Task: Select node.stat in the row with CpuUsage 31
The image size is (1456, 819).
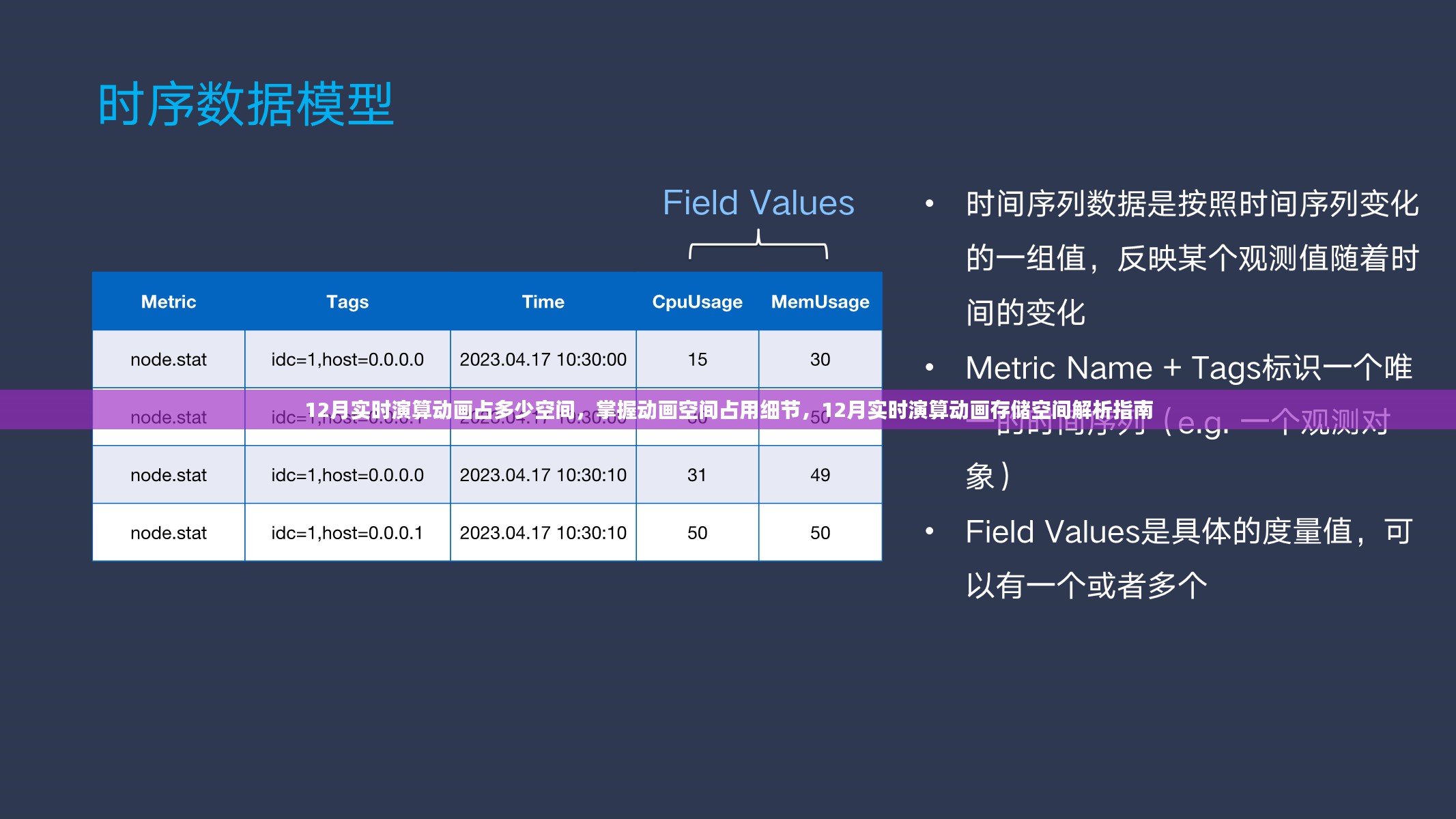Action: (169, 475)
